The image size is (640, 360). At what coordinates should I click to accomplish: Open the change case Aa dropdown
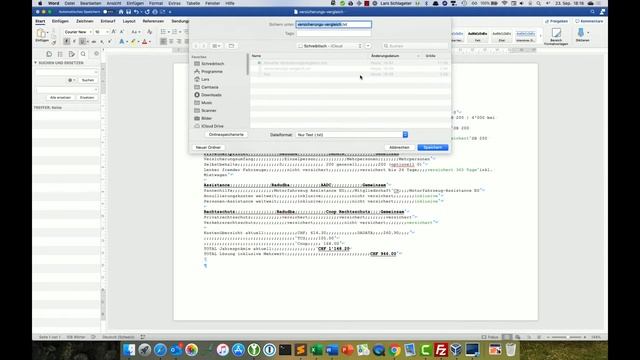click(x=135, y=32)
